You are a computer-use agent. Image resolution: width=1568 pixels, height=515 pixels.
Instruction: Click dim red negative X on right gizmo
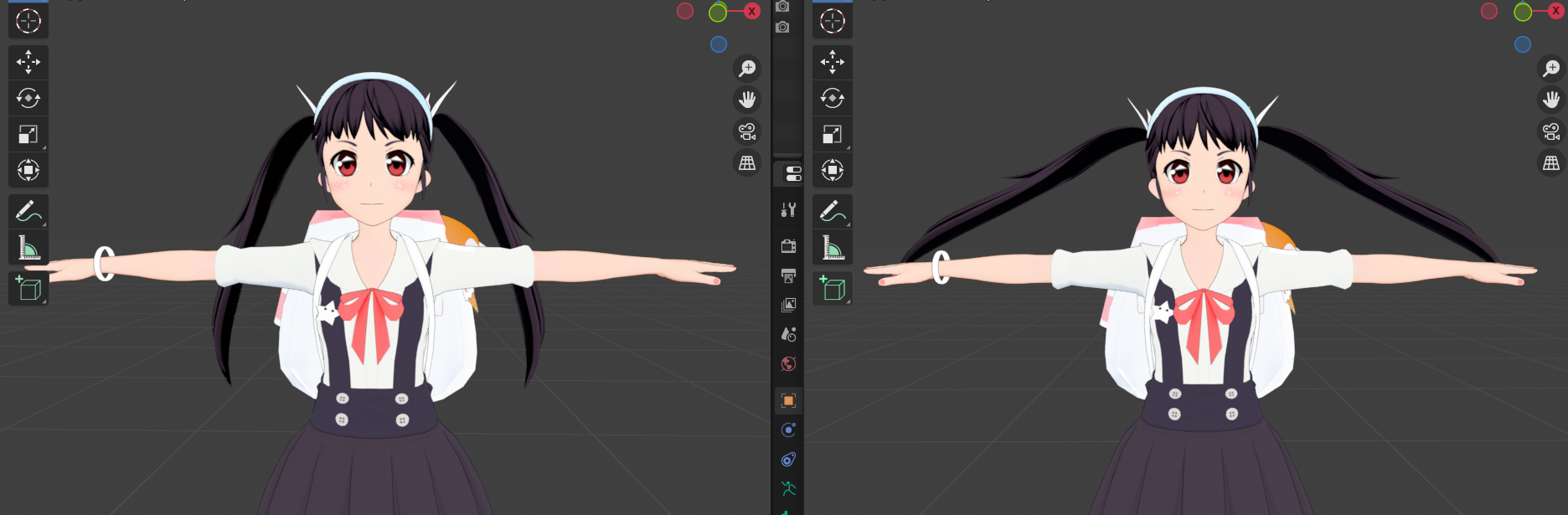click(1489, 11)
